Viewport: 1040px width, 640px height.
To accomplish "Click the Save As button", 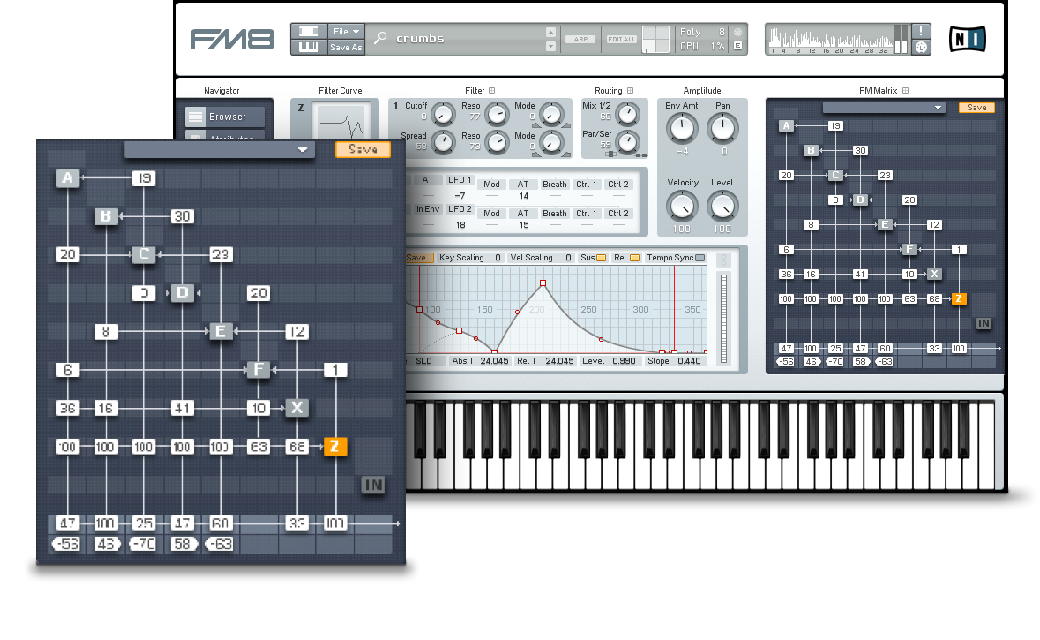I will point(346,47).
